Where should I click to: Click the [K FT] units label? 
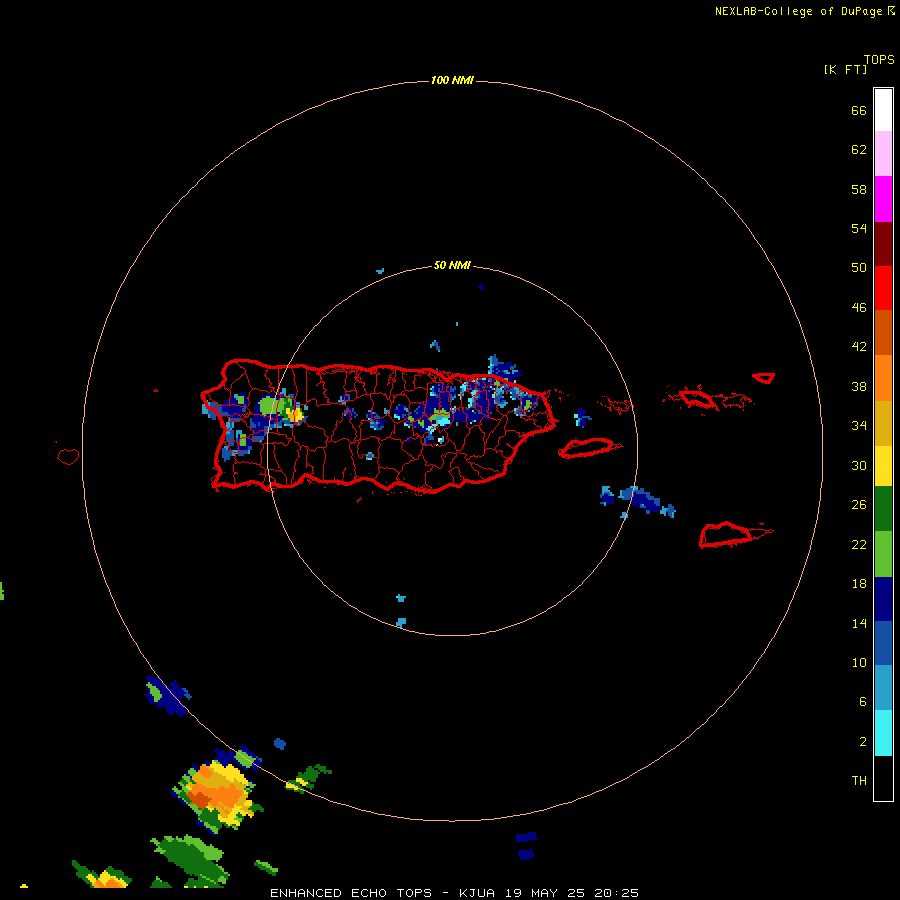[845, 70]
